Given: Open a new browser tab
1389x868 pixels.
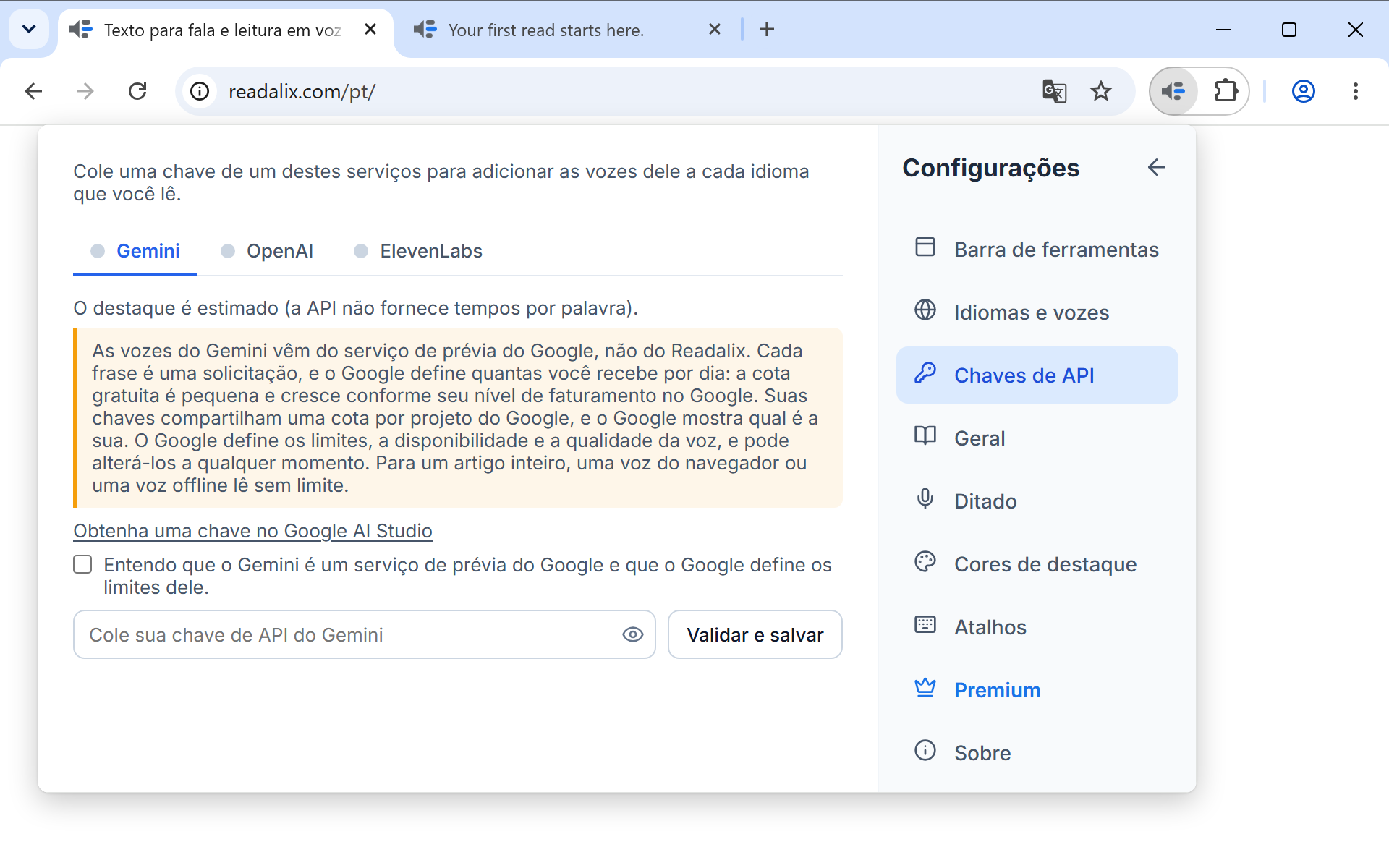Looking at the screenshot, I should [x=767, y=30].
